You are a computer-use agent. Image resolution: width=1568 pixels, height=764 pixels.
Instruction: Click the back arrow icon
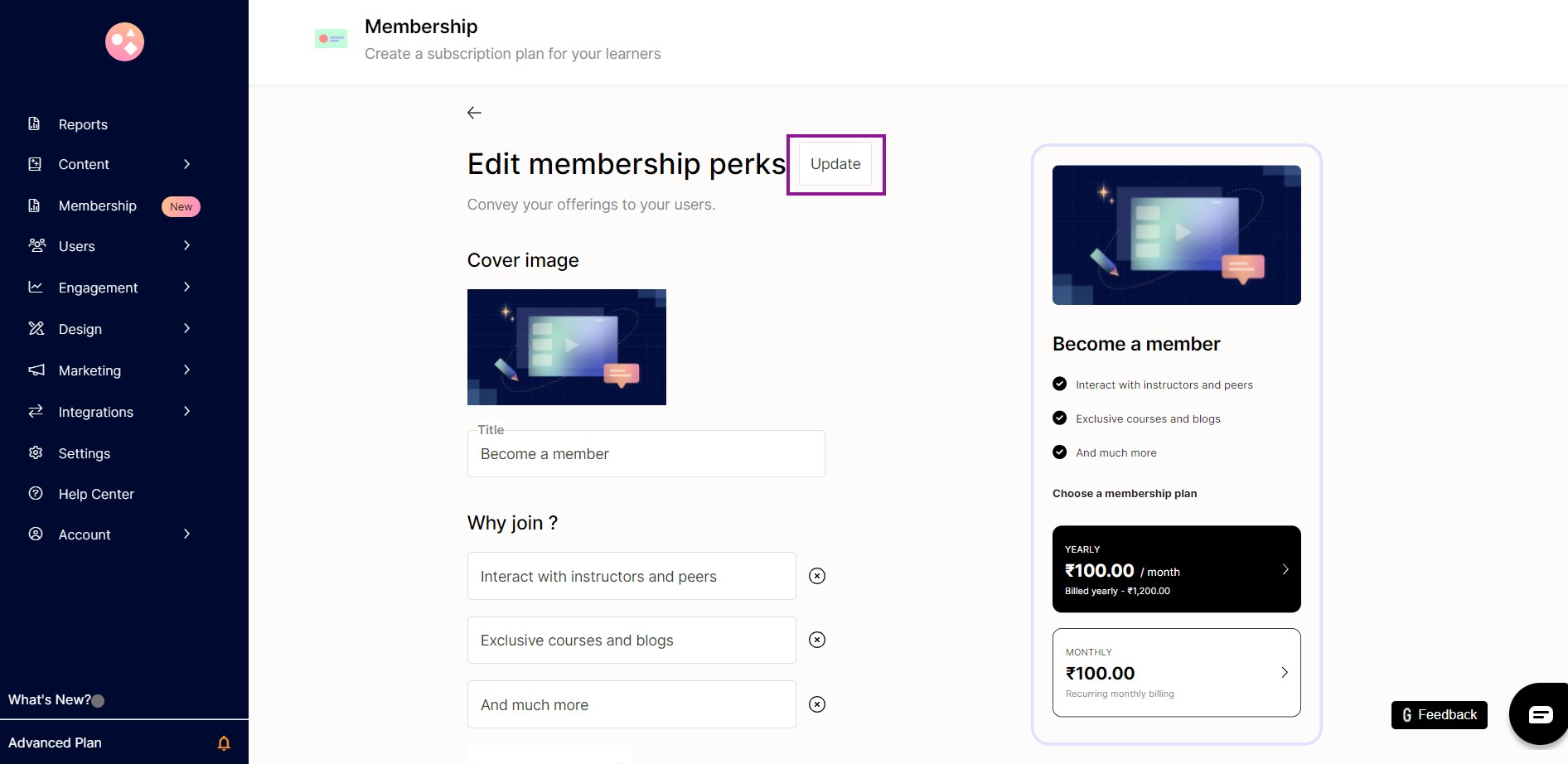[x=474, y=113]
